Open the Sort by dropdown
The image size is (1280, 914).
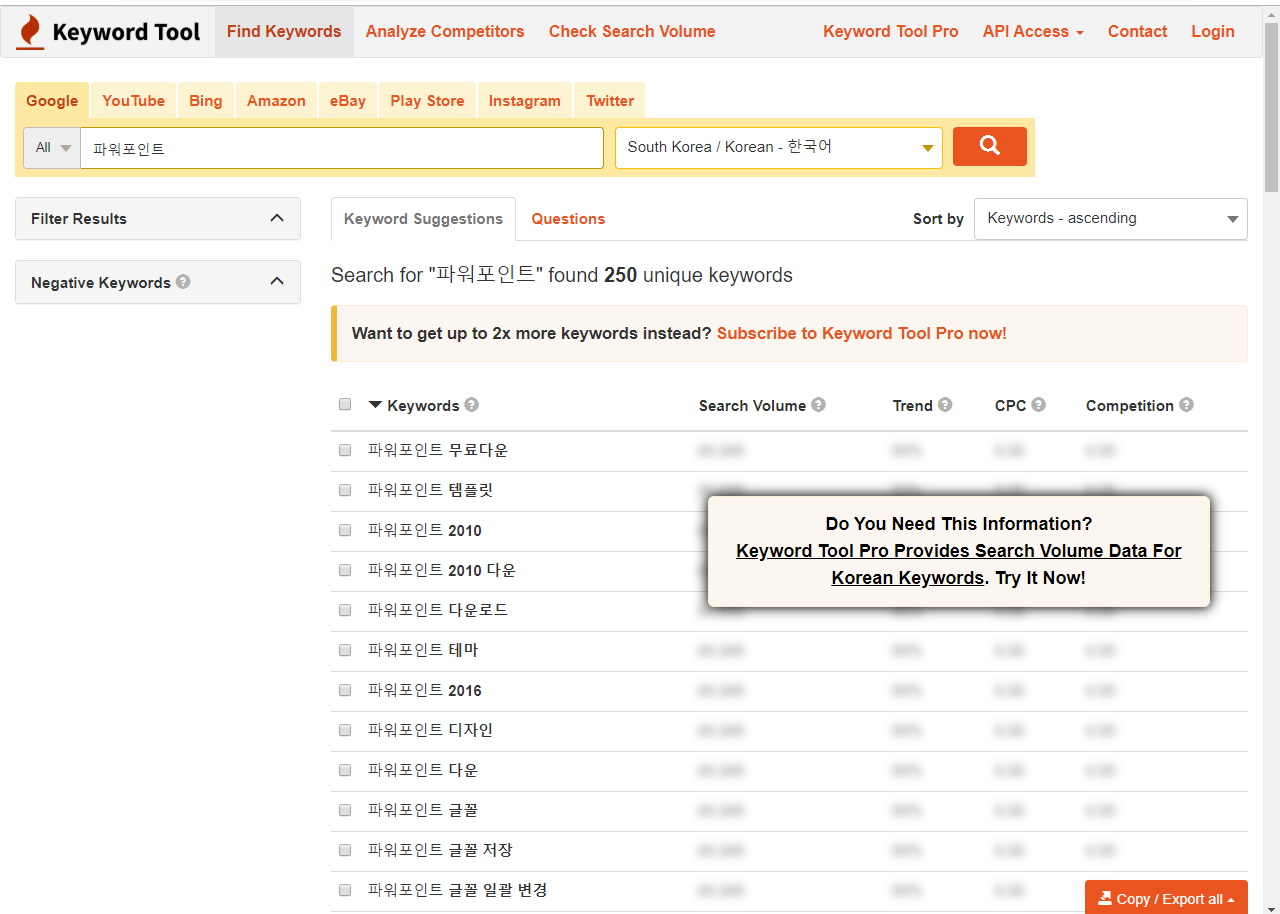click(x=1111, y=219)
